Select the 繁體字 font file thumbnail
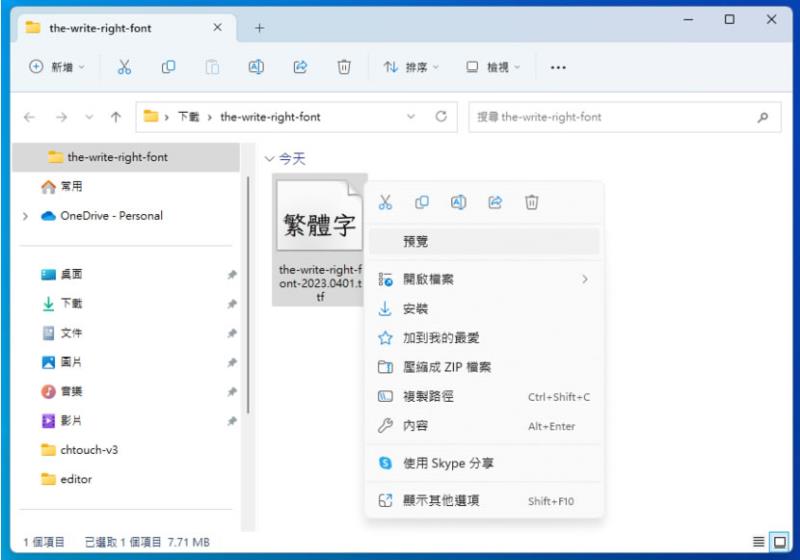This screenshot has height=560, width=800. [x=319, y=216]
